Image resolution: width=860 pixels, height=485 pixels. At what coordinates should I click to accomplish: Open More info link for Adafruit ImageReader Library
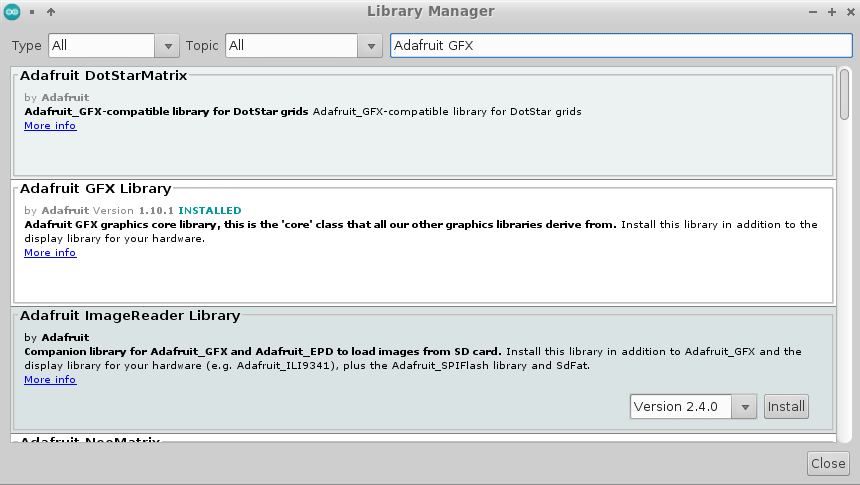(x=50, y=380)
